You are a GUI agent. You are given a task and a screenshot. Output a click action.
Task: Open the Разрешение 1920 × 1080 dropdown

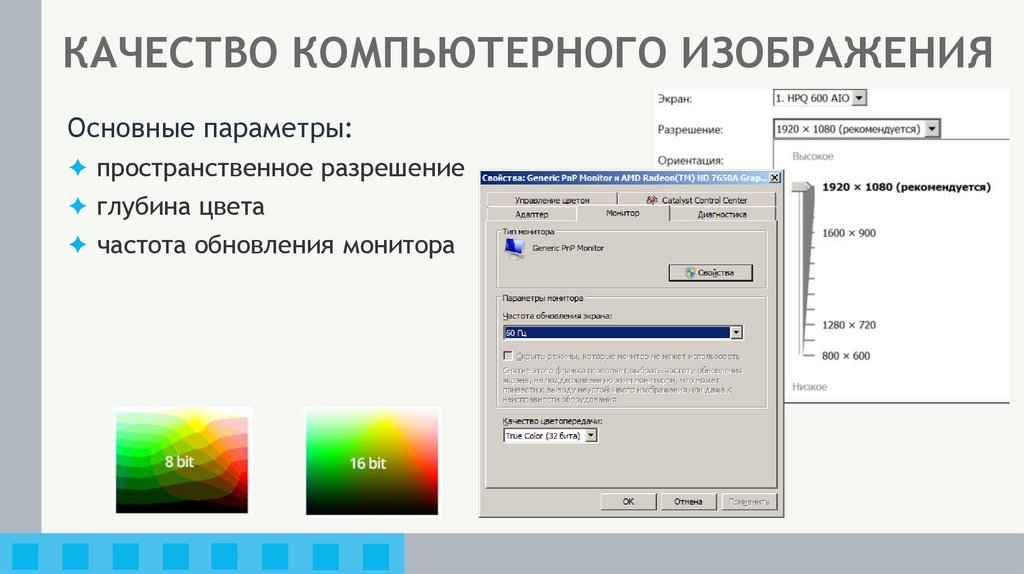[932, 129]
